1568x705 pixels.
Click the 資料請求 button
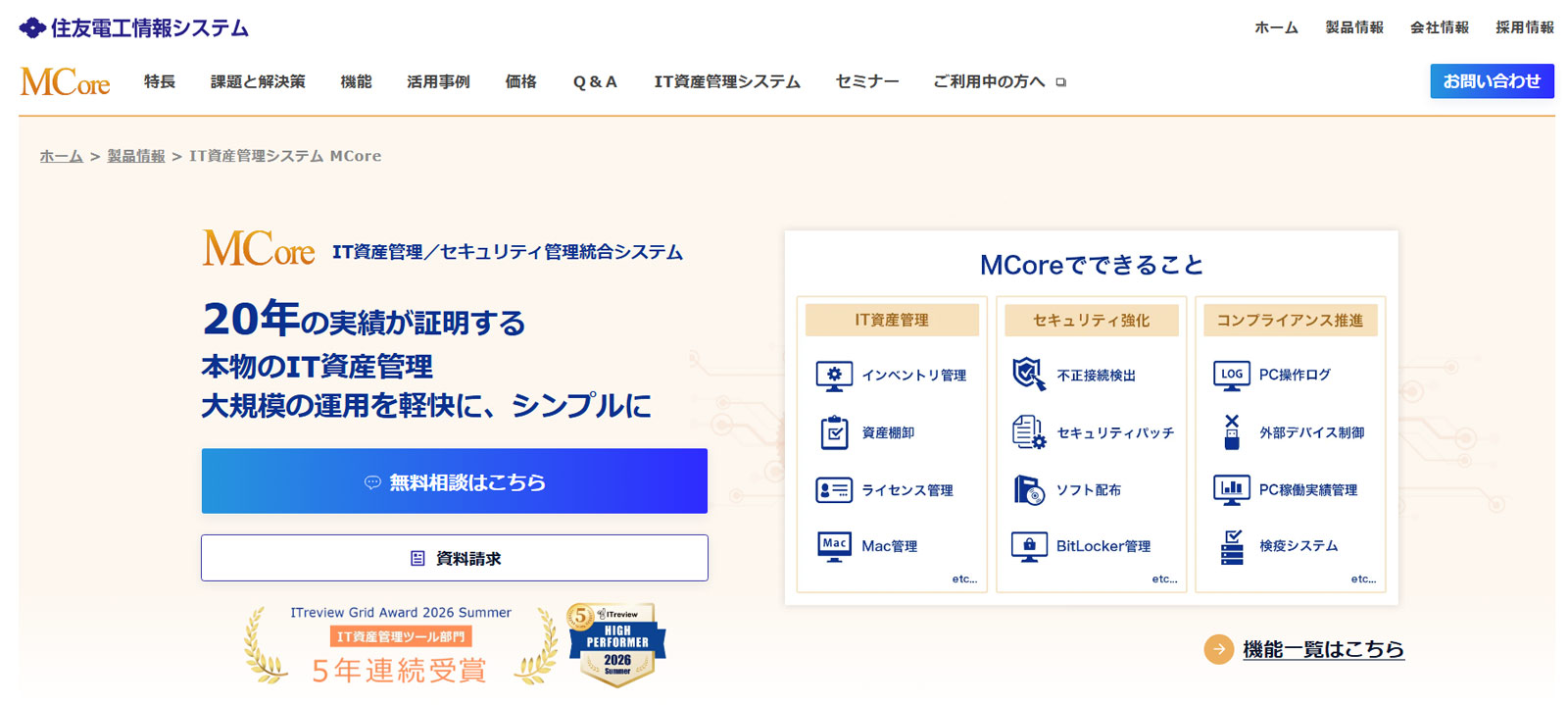tap(455, 558)
